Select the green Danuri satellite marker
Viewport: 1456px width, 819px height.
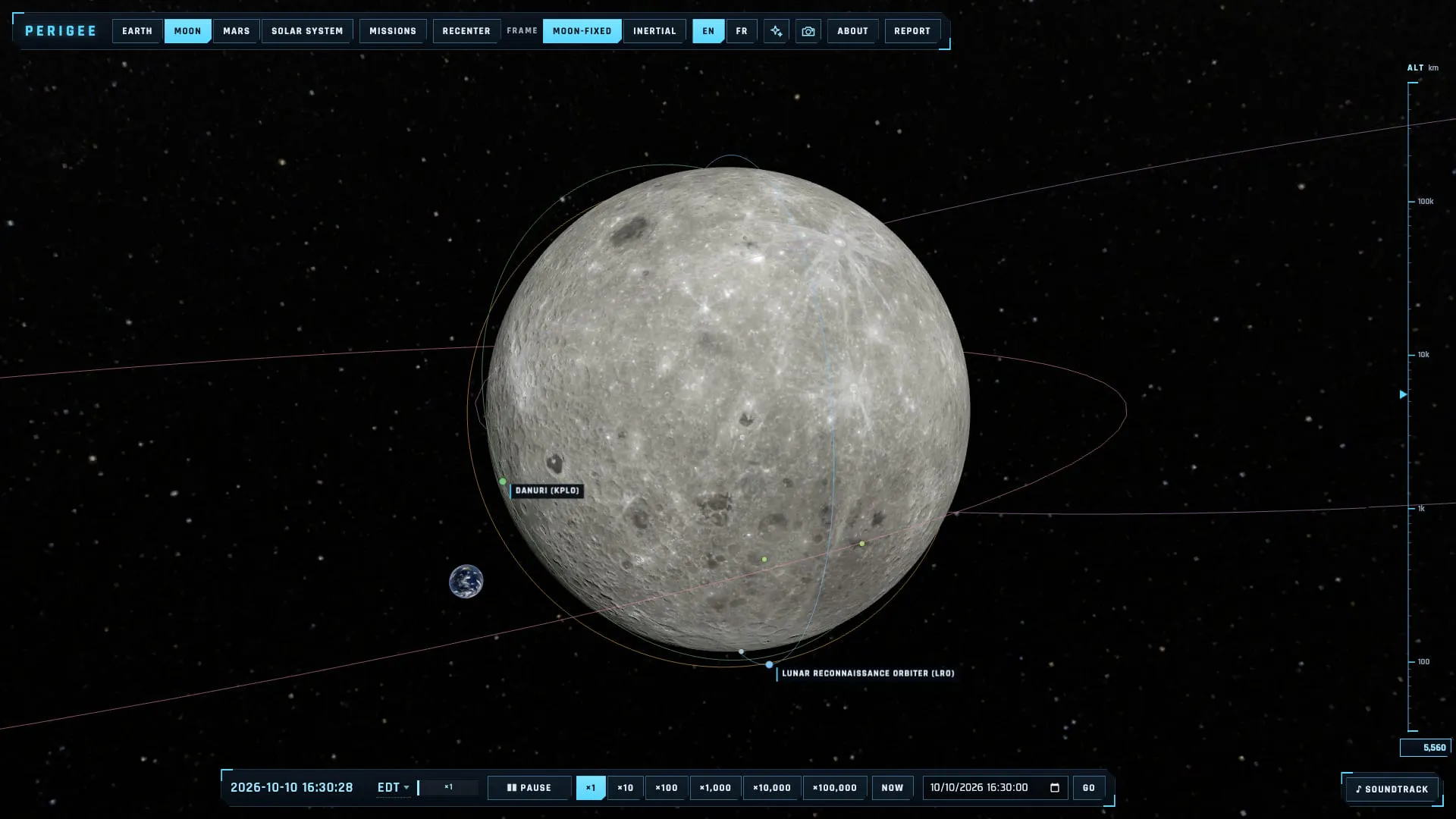point(503,482)
